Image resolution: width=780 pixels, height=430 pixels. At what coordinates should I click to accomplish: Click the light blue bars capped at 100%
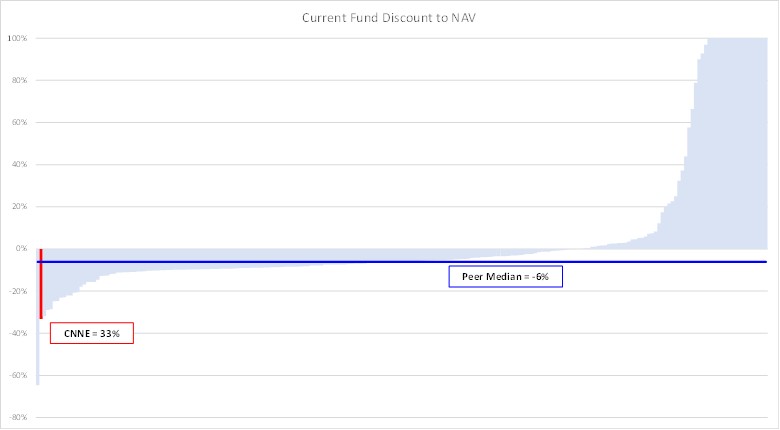[x=738, y=140]
